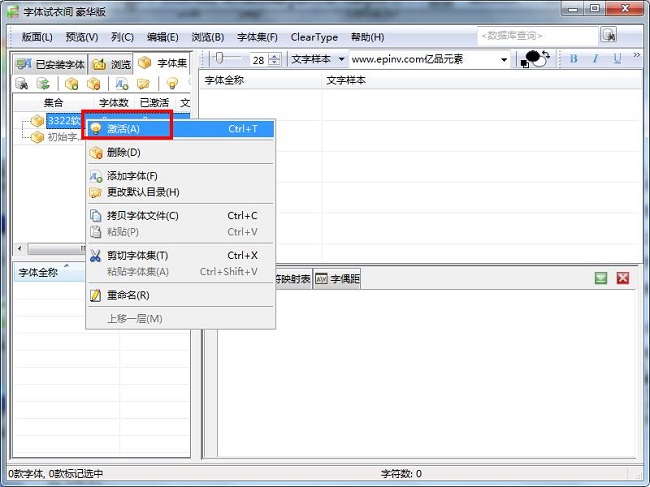Click the green export icon in lower panel
The height and width of the screenshot is (487, 650).
click(x=601, y=278)
